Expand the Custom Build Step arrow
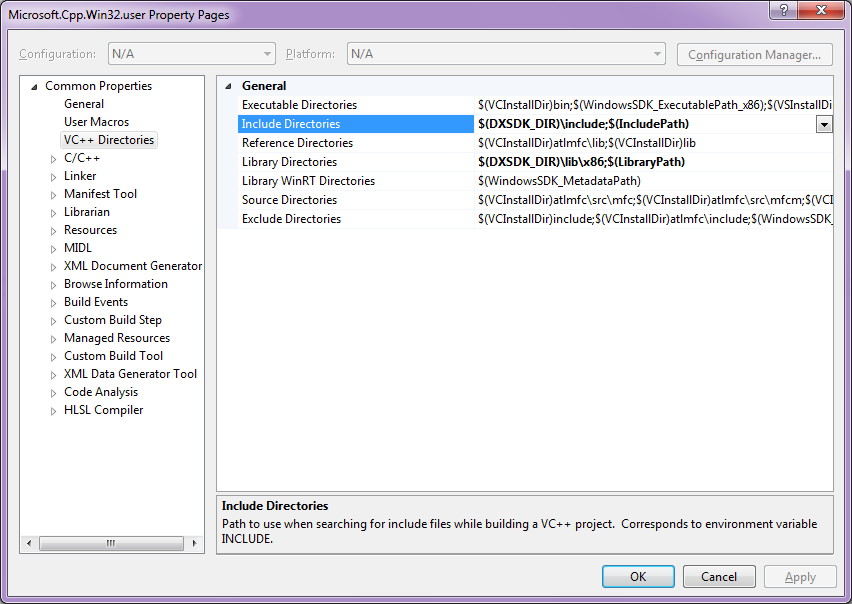The height and width of the screenshot is (604, 852). coord(53,320)
